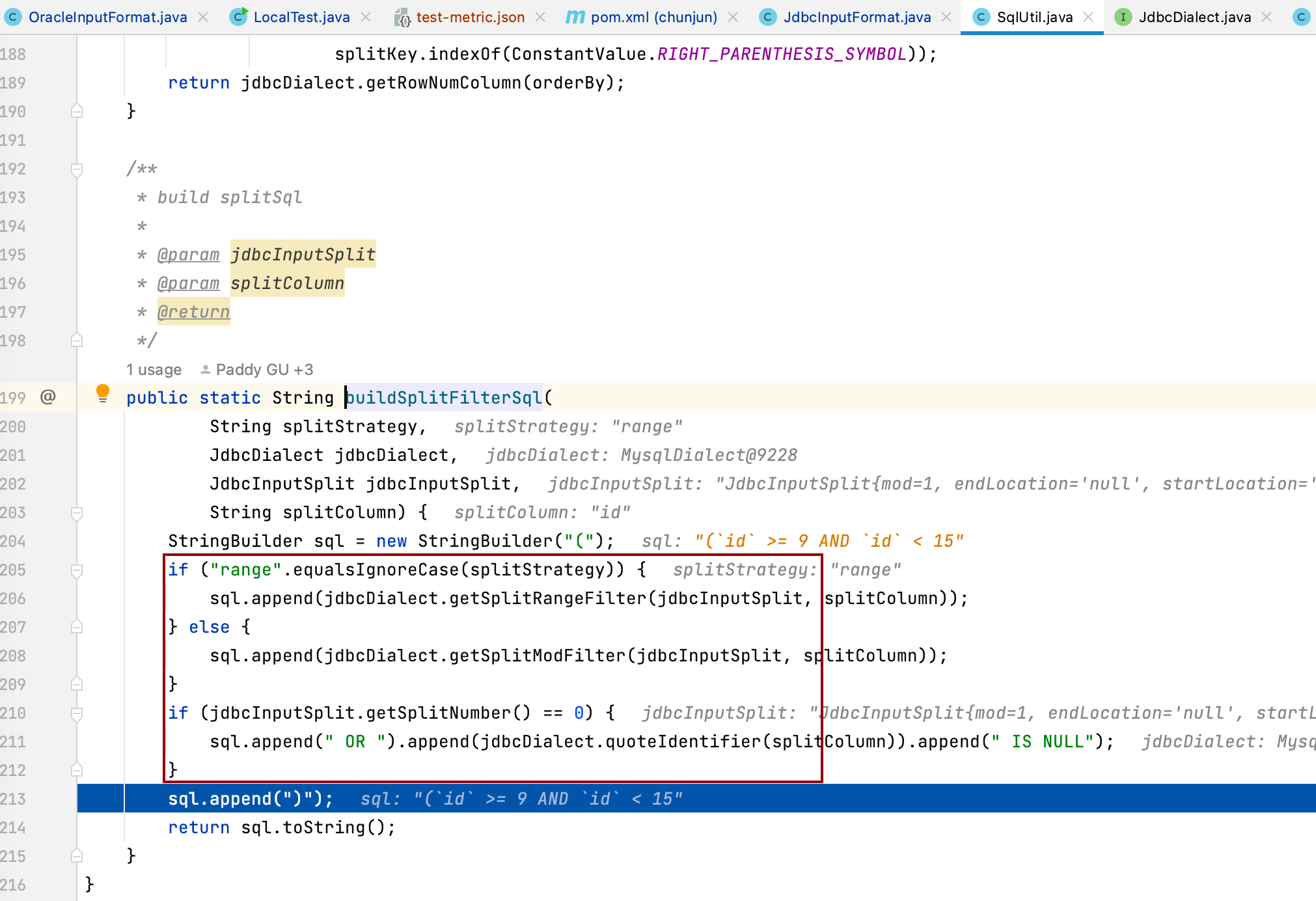Click the '1 usage' inlay hint
The height and width of the screenshot is (901, 1316).
154,370
